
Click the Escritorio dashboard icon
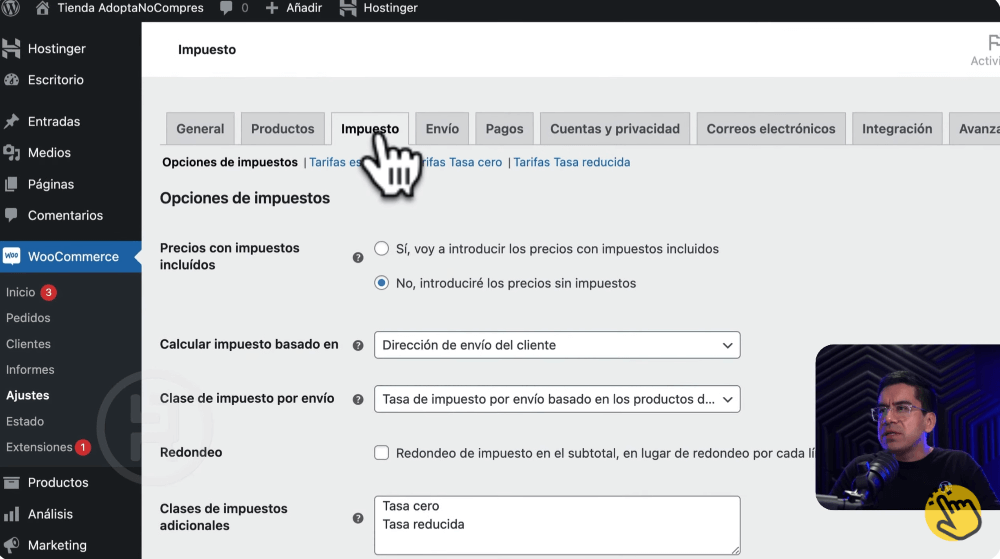[11, 80]
